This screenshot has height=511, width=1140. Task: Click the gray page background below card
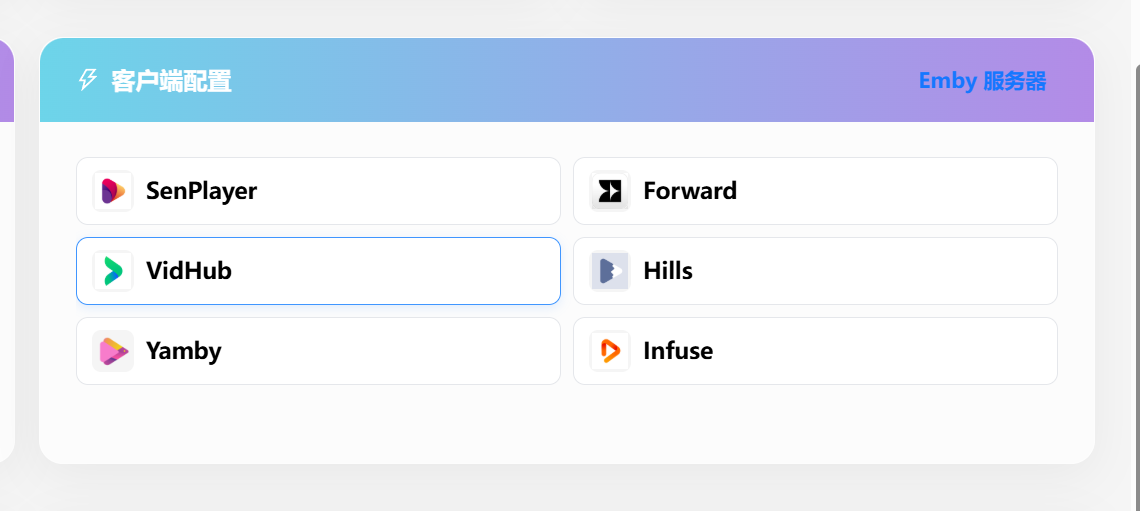click(x=567, y=490)
